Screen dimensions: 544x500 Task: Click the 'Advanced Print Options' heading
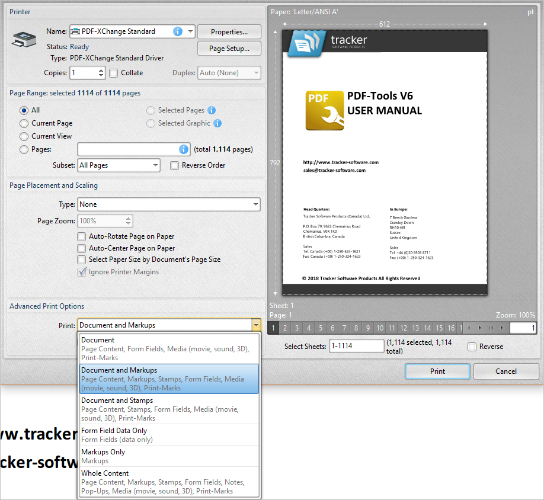pyautogui.click(x=47, y=306)
